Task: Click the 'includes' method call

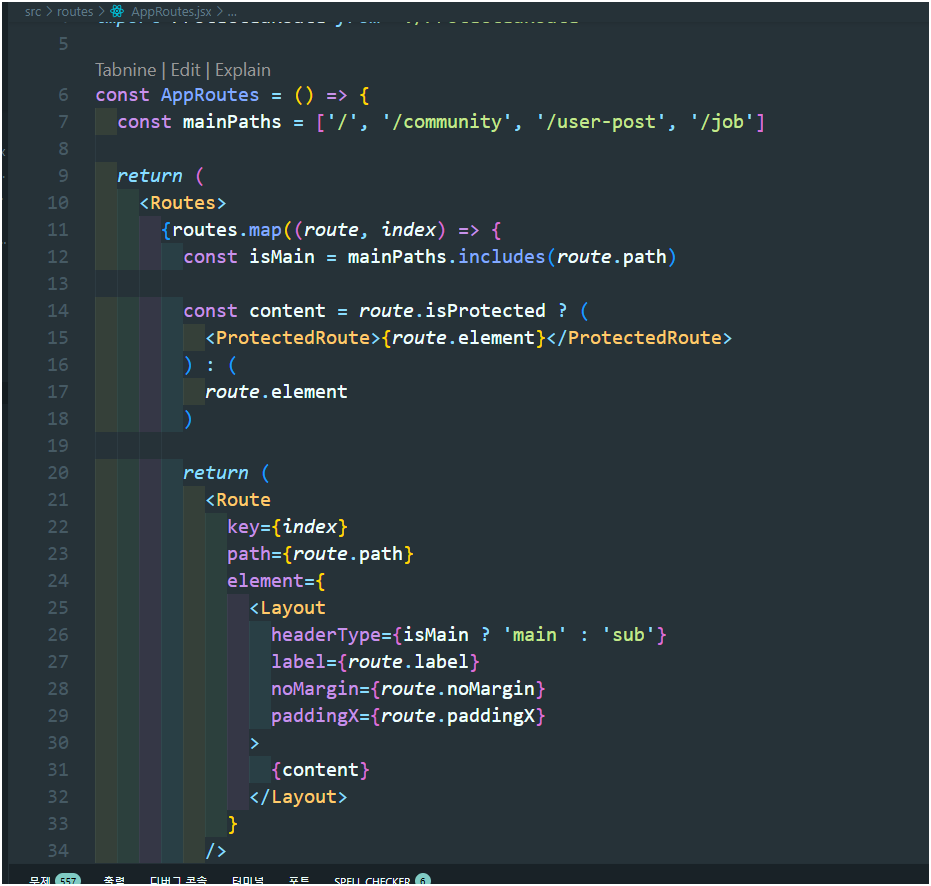Action: point(501,257)
